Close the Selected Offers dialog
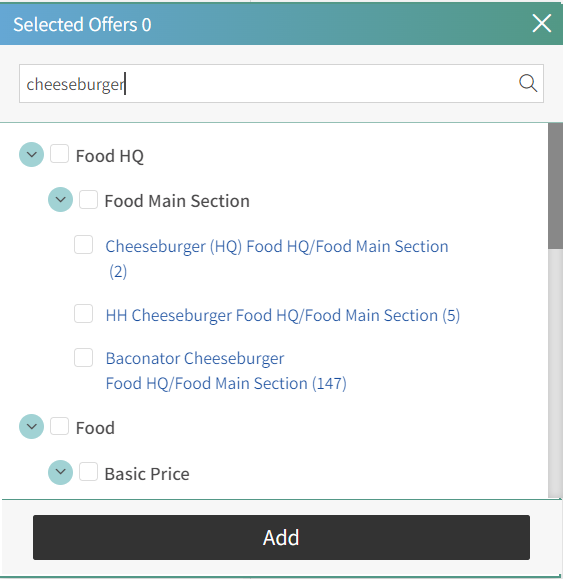563x579 pixels. [542, 23]
